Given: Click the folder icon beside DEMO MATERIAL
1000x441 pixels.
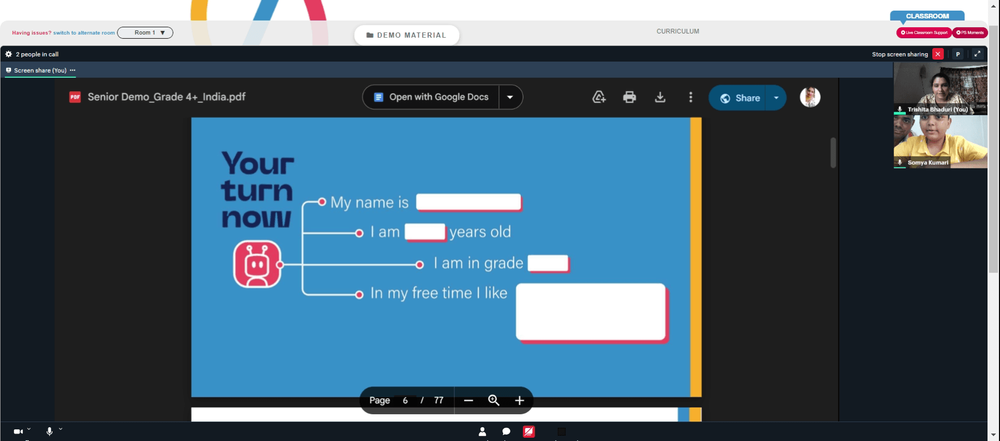Looking at the screenshot, I should (x=370, y=35).
